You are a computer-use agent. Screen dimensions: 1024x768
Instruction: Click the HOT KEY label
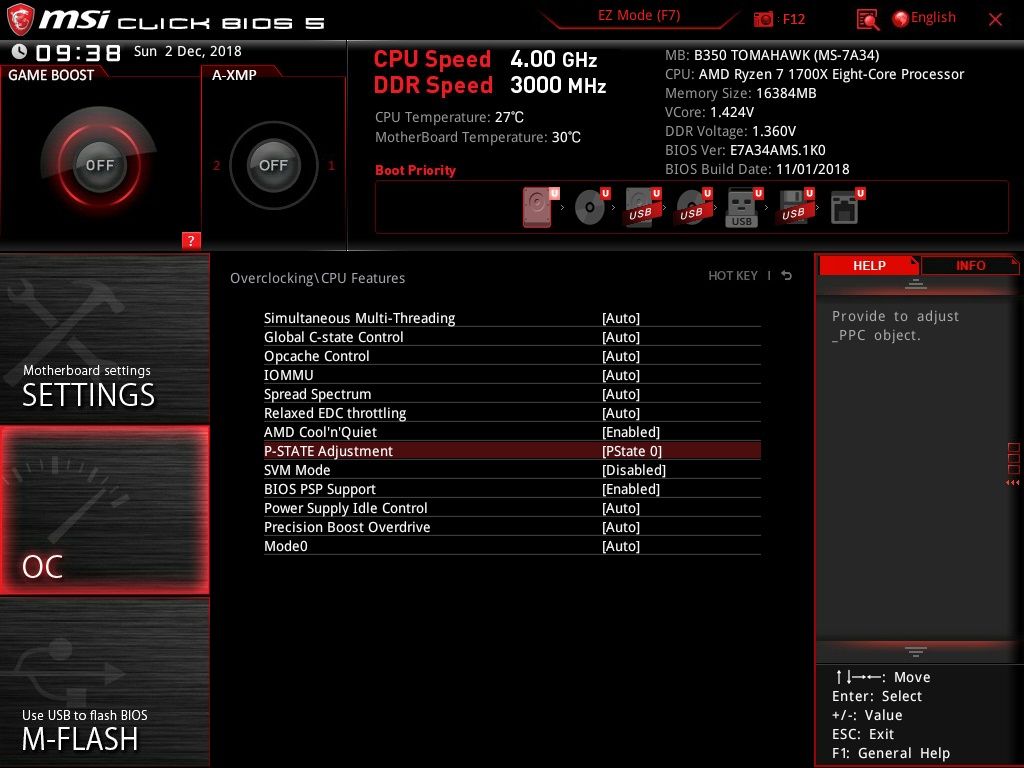(x=733, y=276)
